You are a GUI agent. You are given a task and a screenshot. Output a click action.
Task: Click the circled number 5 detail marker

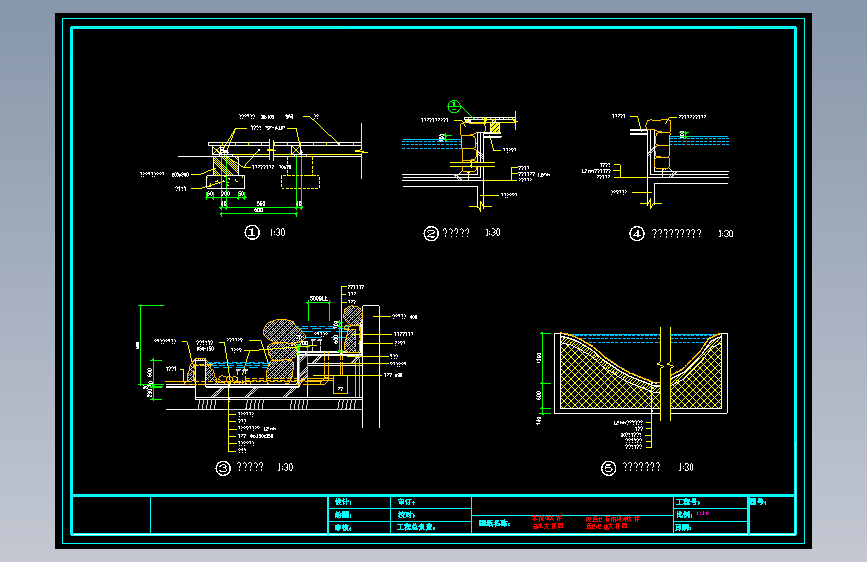tap(608, 469)
